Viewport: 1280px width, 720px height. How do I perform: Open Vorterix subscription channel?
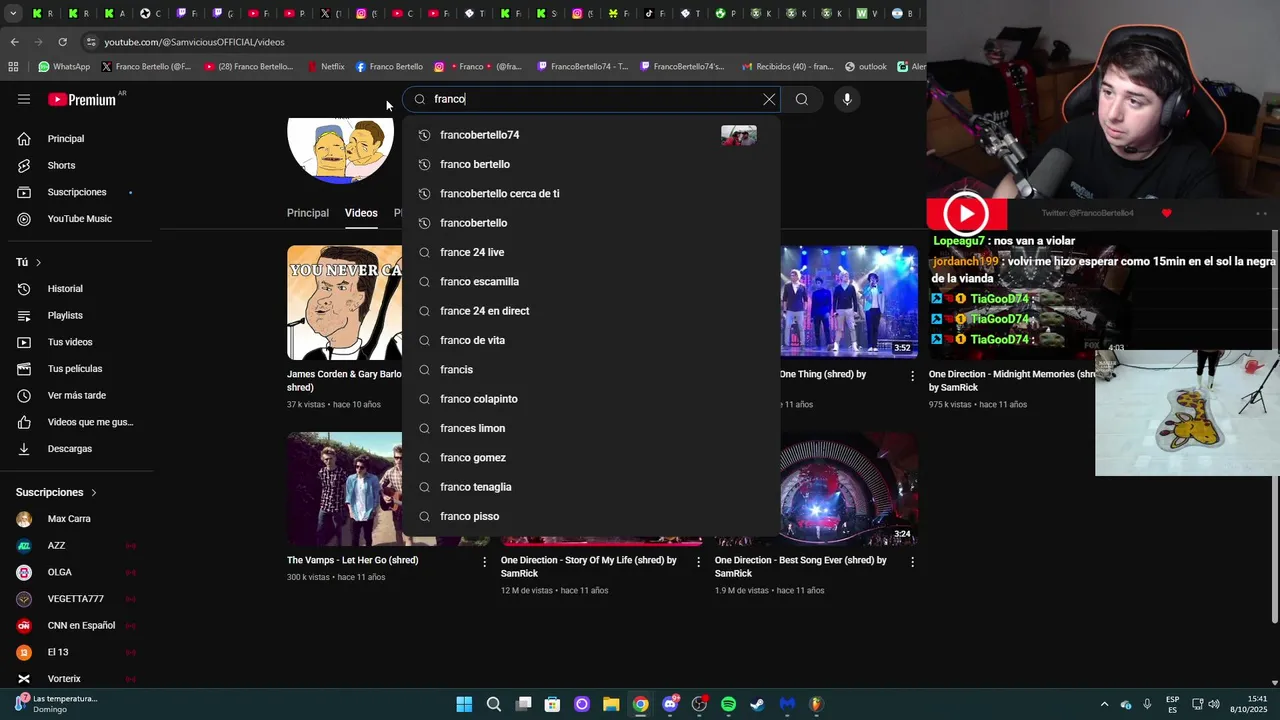[x=76, y=679]
